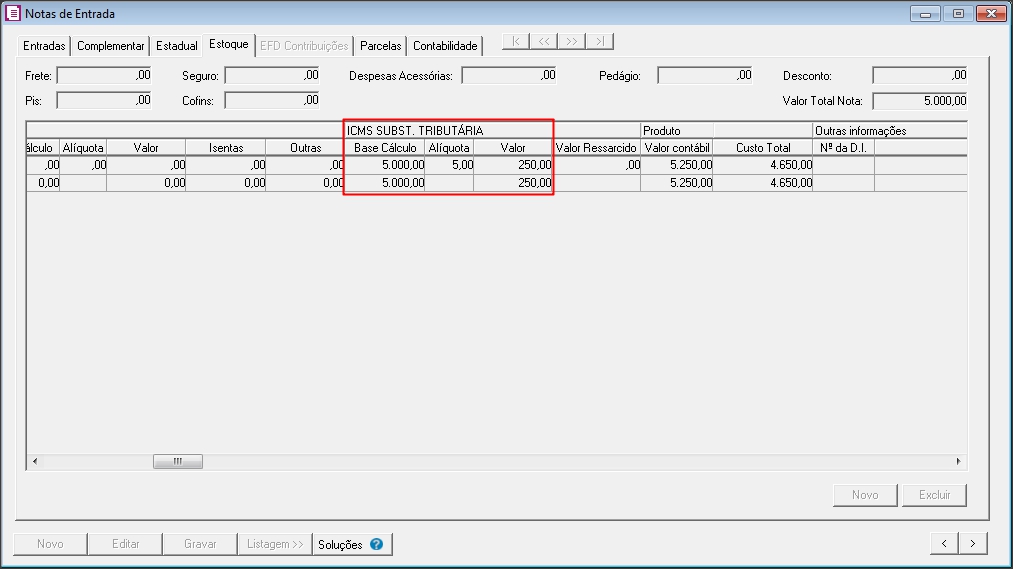
Task: Click the Notas de Entrada window icon
Action: pos(13,14)
